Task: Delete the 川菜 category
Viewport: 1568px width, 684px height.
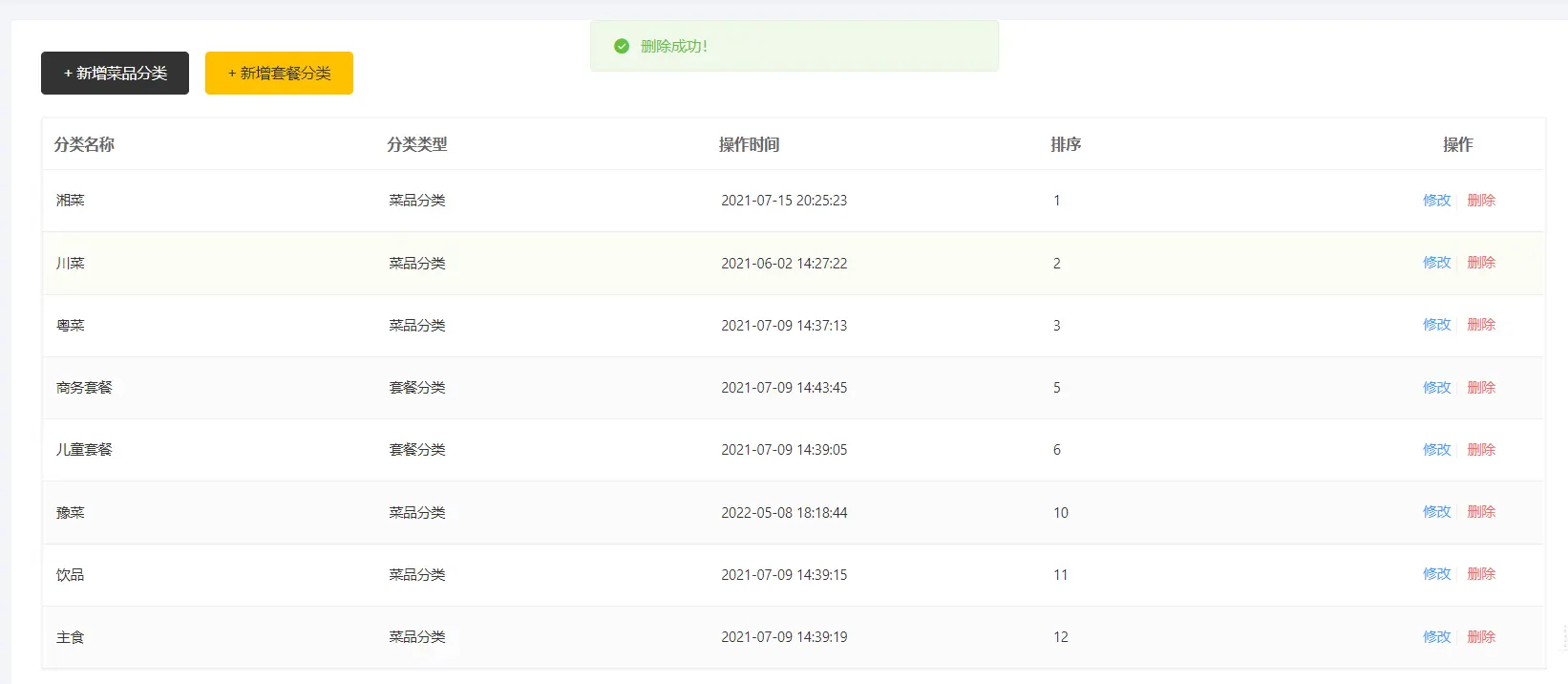Action: (x=1481, y=263)
